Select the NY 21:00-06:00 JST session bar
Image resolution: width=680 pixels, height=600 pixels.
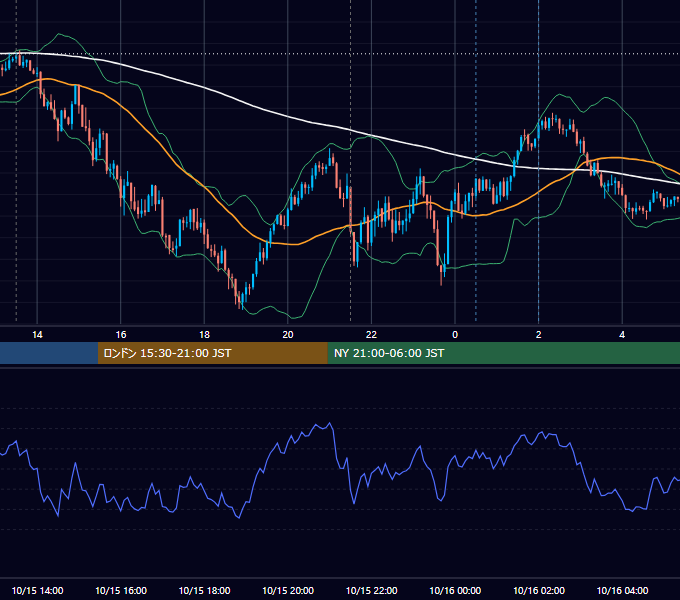[x=503, y=353]
